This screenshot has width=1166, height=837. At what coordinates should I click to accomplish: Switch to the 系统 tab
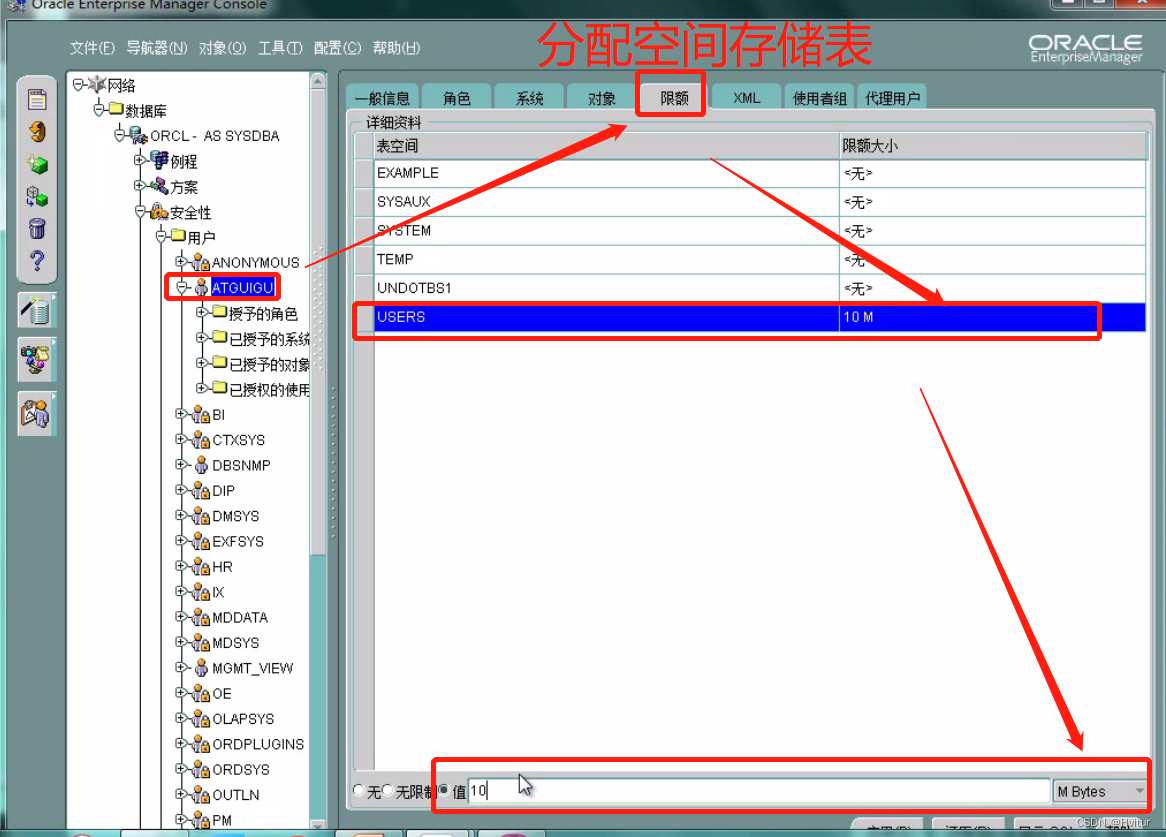529,98
